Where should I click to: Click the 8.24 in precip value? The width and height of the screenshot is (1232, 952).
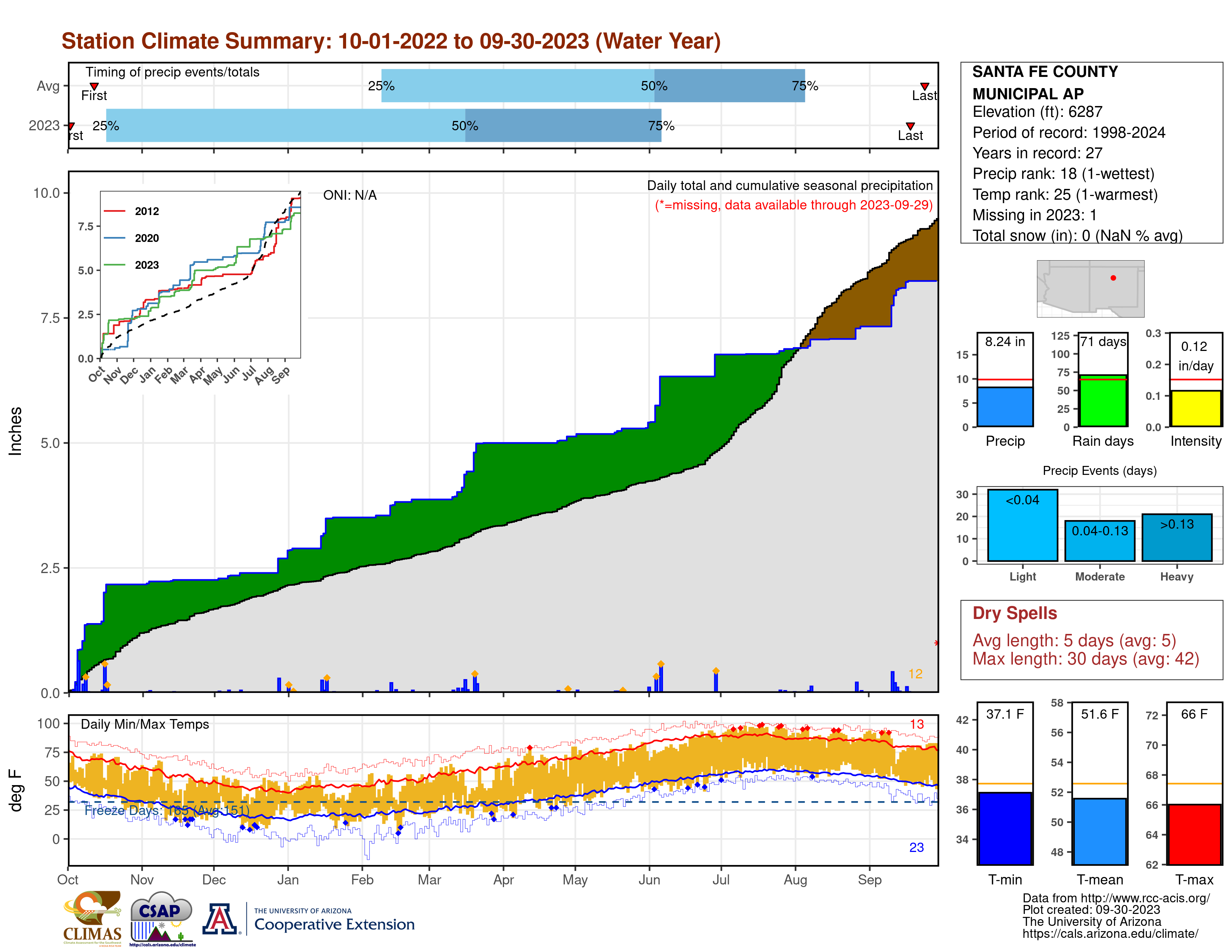(x=1005, y=342)
